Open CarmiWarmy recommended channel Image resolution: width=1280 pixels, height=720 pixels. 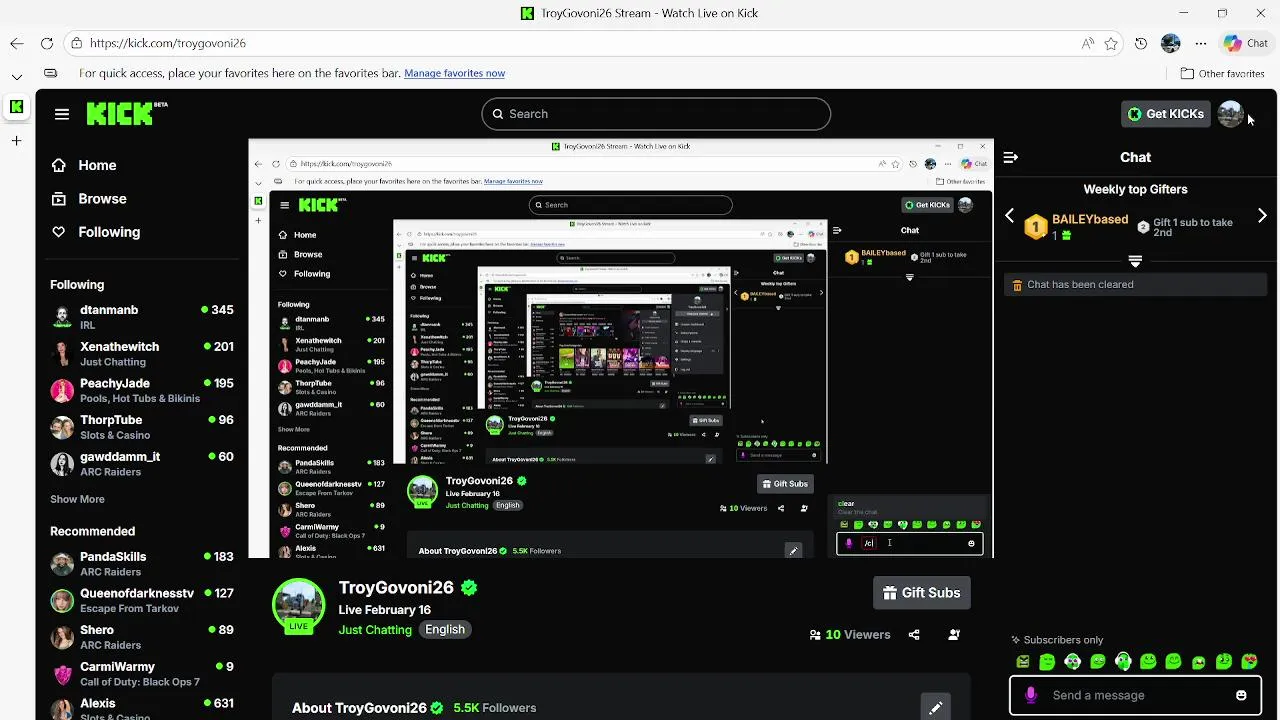[142, 674]
